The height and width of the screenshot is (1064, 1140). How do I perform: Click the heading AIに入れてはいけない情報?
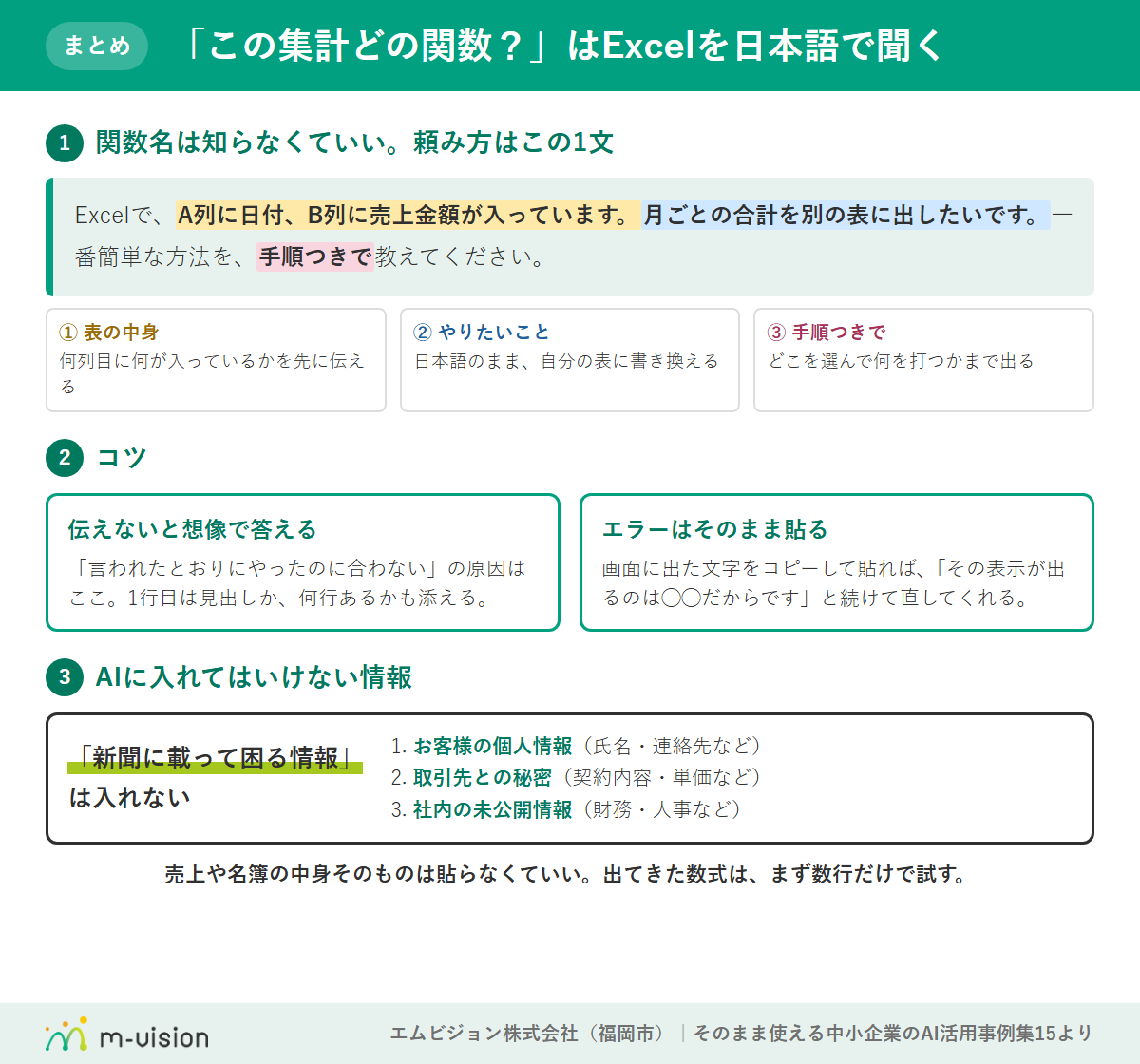pyautogui.click(x=254, y=676)
